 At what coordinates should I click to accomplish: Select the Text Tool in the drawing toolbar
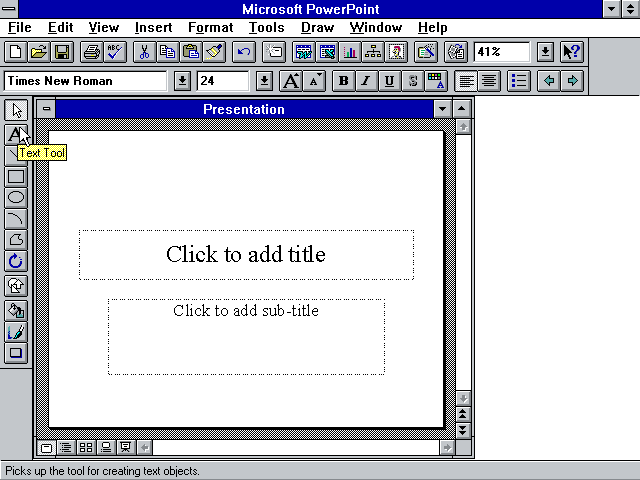(x=16, y=134)
